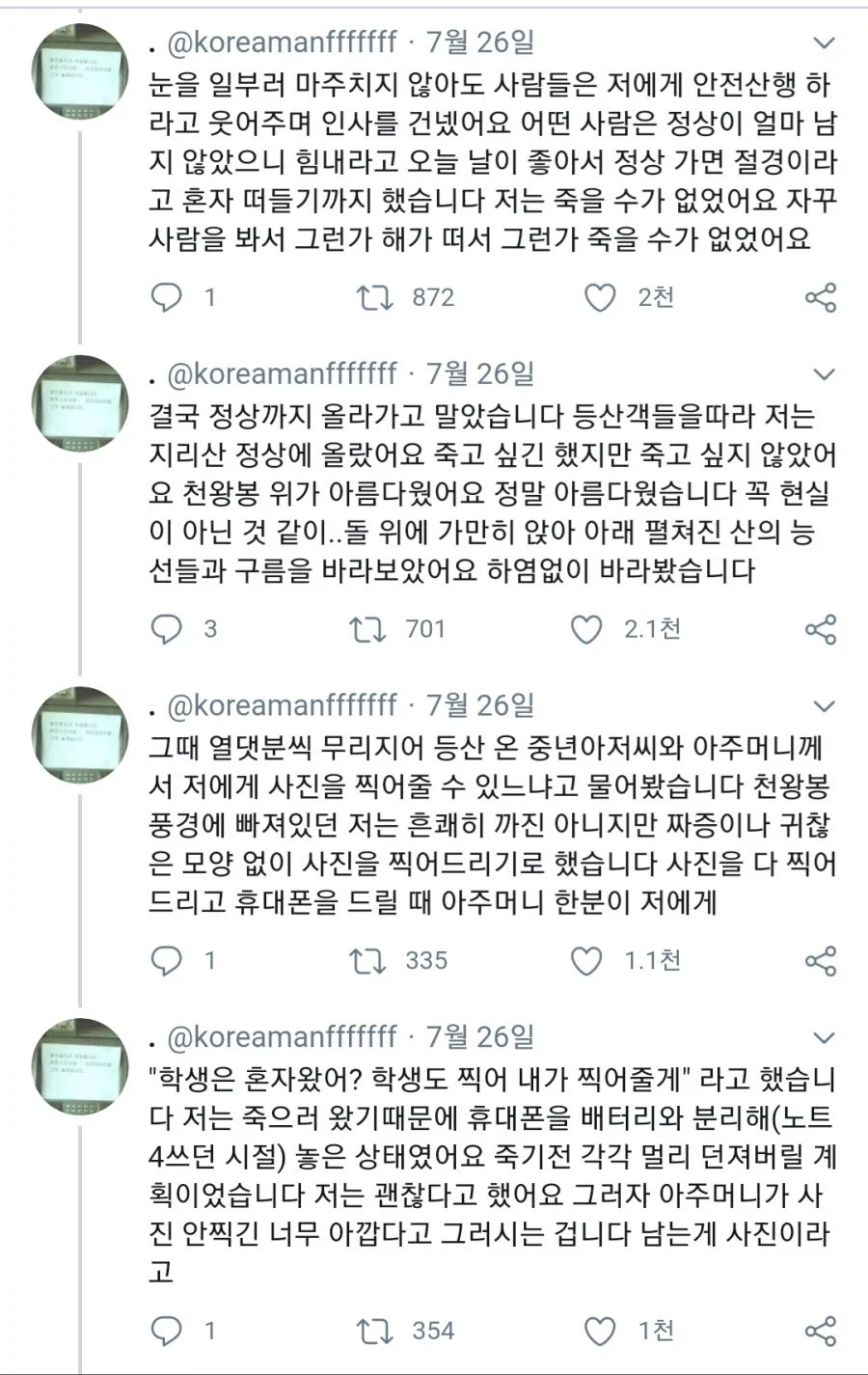Toggle like on the first tweet

600,297
